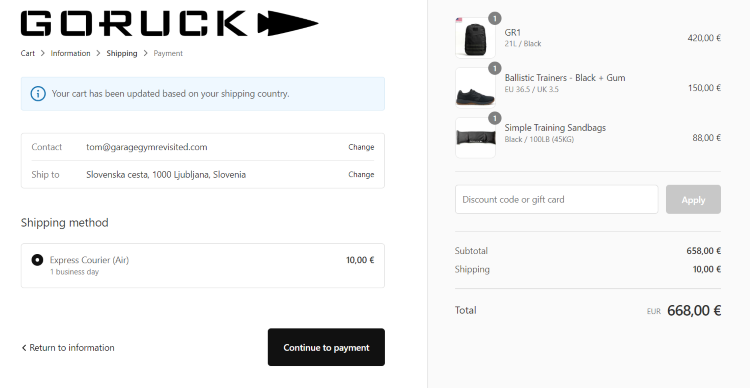Click quantity badge on Sandbags item

[495, 118]
